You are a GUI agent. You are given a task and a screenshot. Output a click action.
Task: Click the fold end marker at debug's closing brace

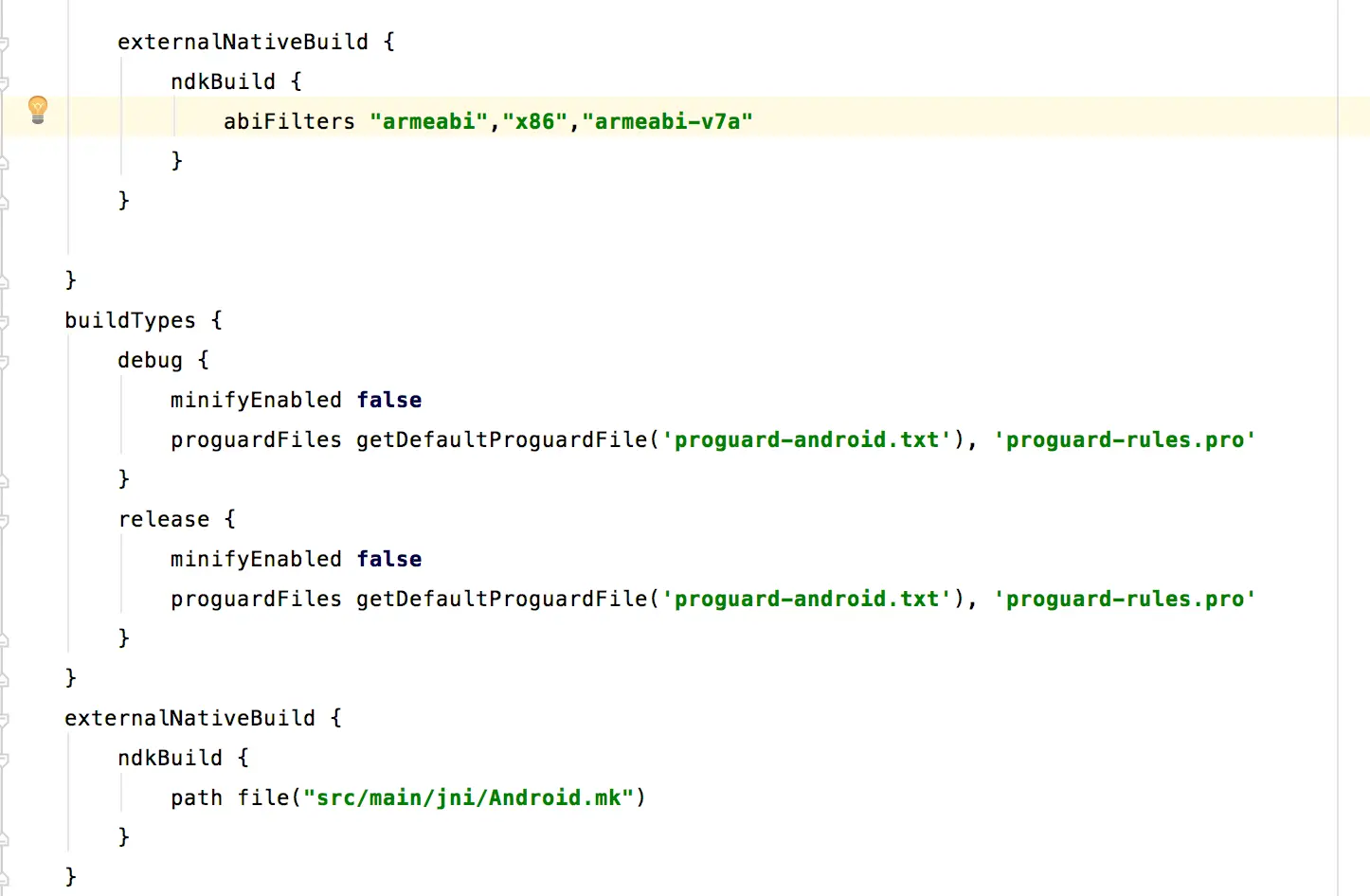point(4,480)
